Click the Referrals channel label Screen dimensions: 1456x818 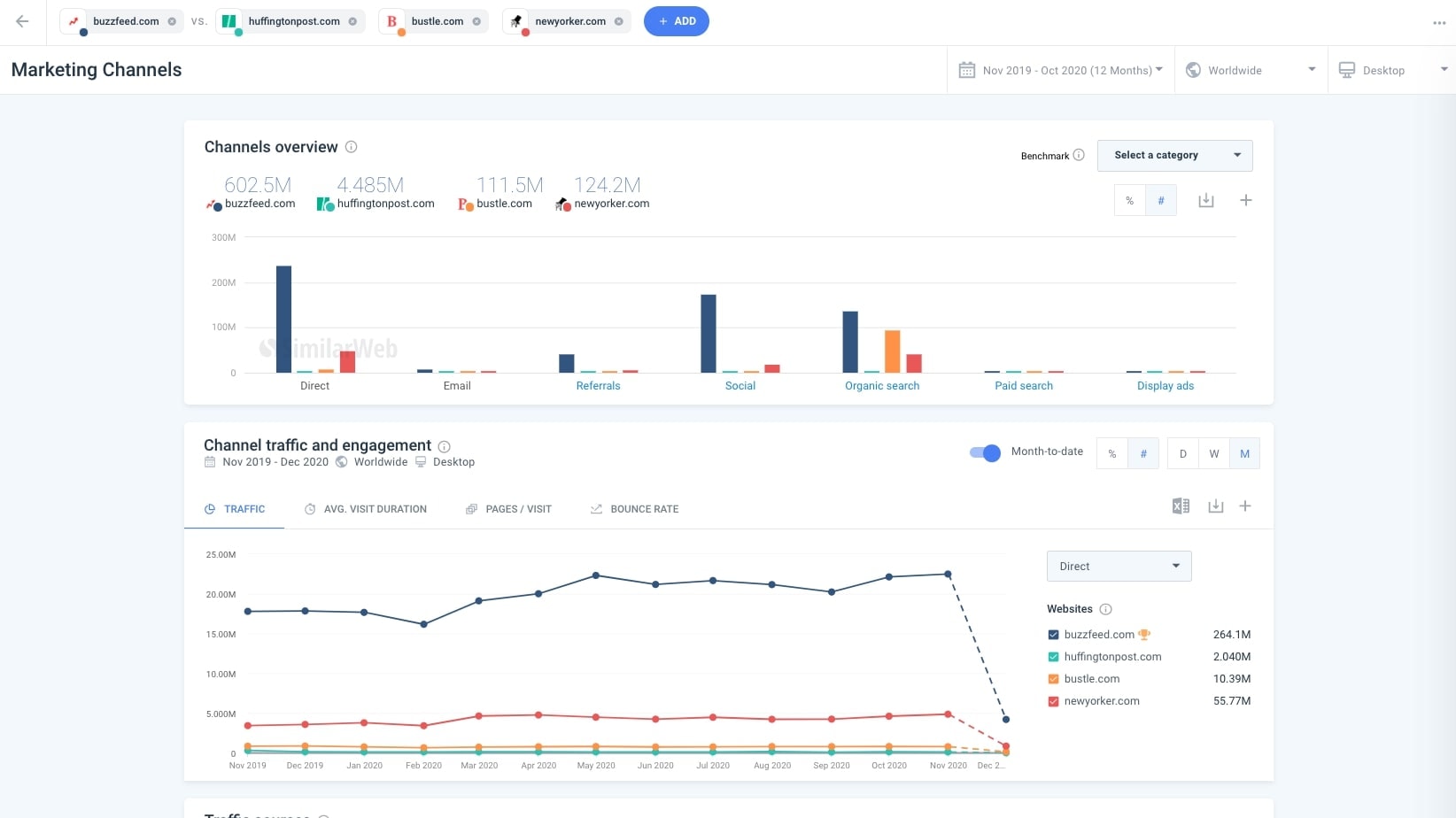tap(598, 386)
